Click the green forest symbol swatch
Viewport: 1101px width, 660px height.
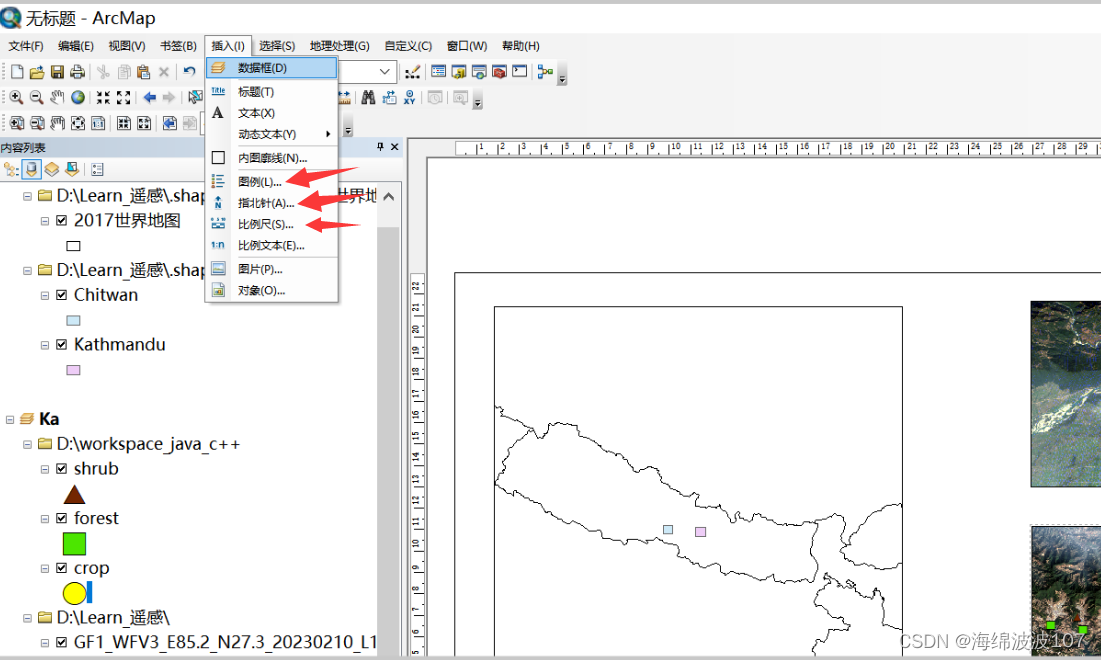click(74, 543)
